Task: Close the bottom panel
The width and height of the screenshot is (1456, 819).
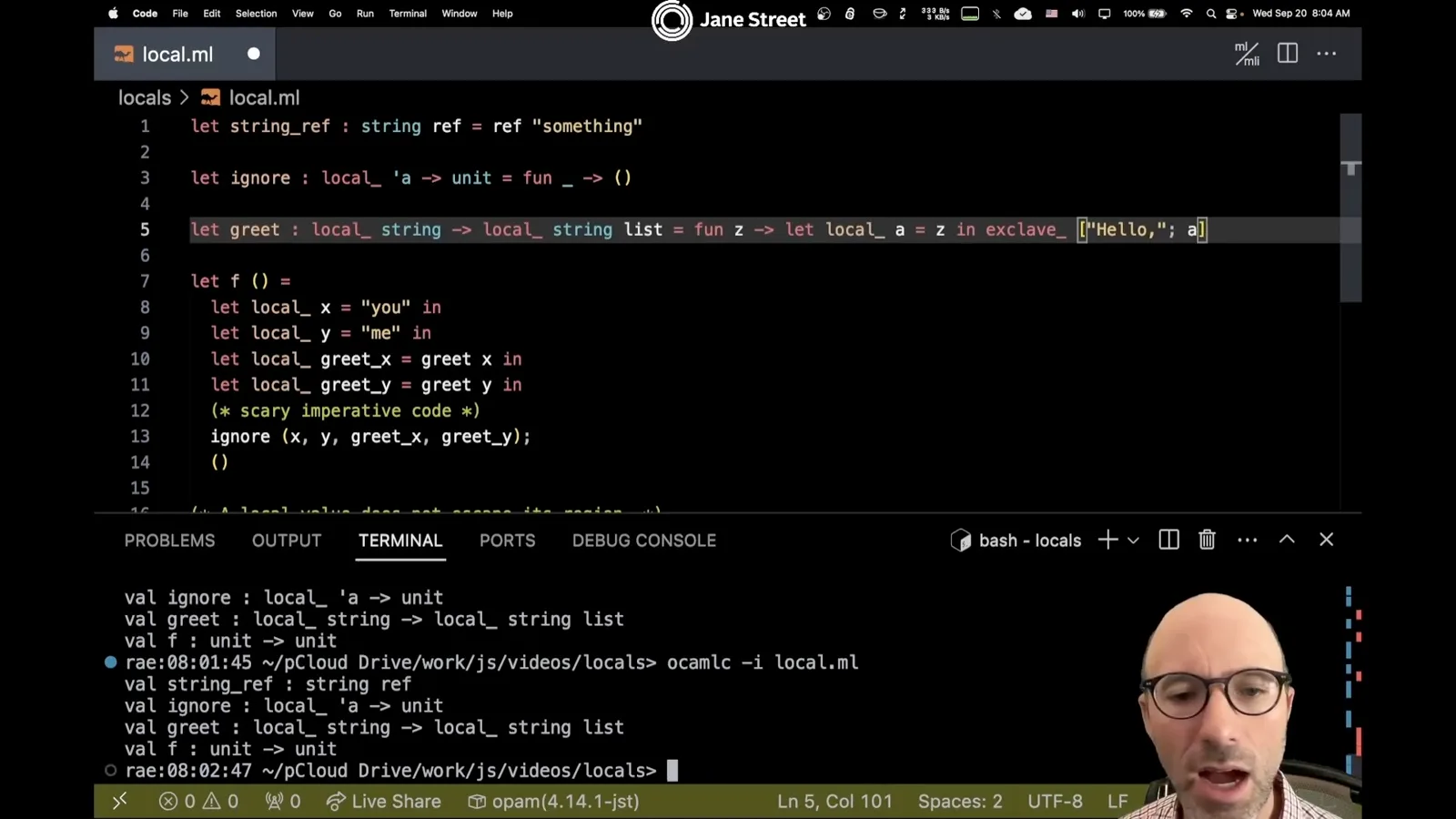Action: tap(1327, 540)
